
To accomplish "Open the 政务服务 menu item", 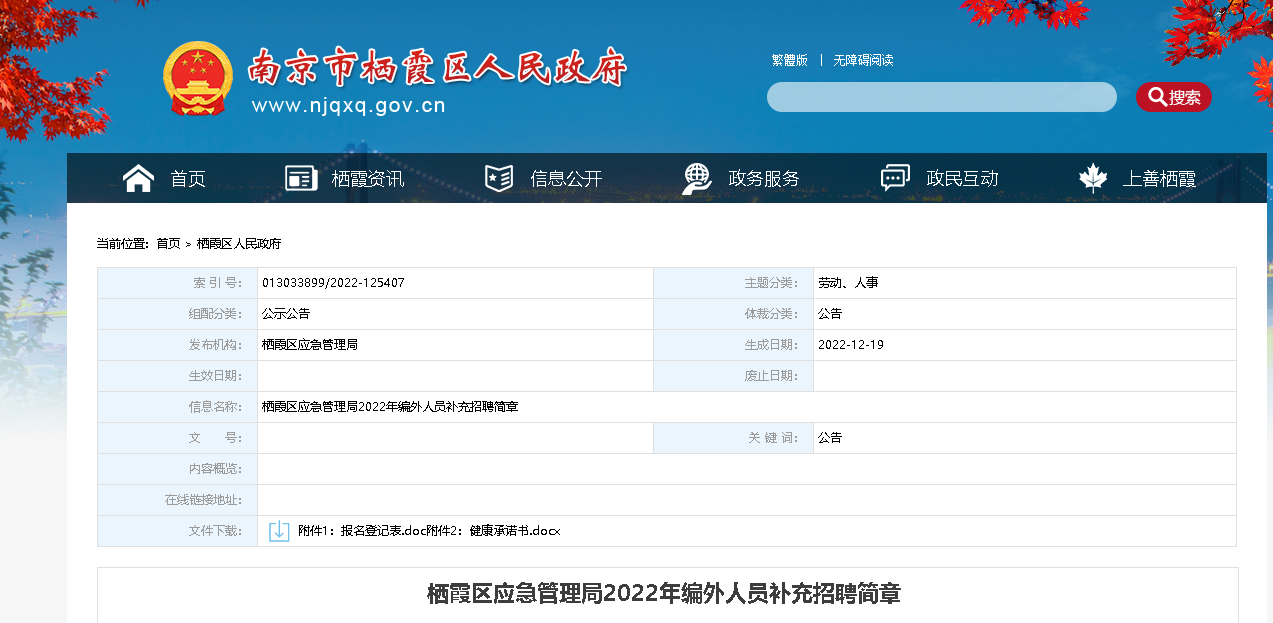I will pos(764,179).
